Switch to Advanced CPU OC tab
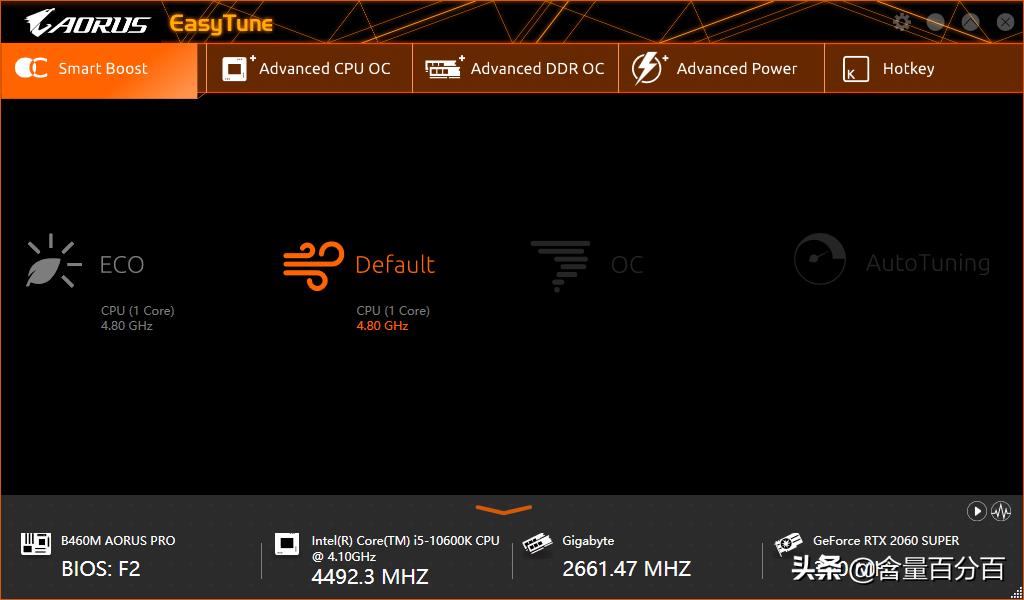The image size is (1024, 600). coord(309,69)
